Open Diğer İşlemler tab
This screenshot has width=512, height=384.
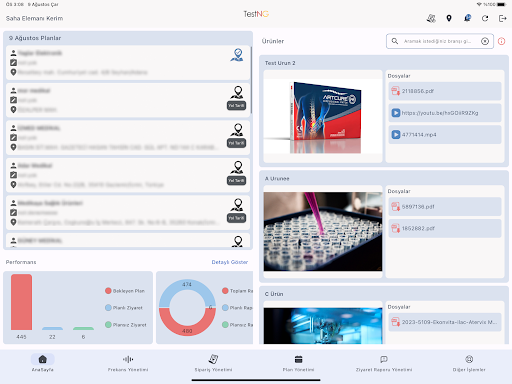(x=469, y=363)
